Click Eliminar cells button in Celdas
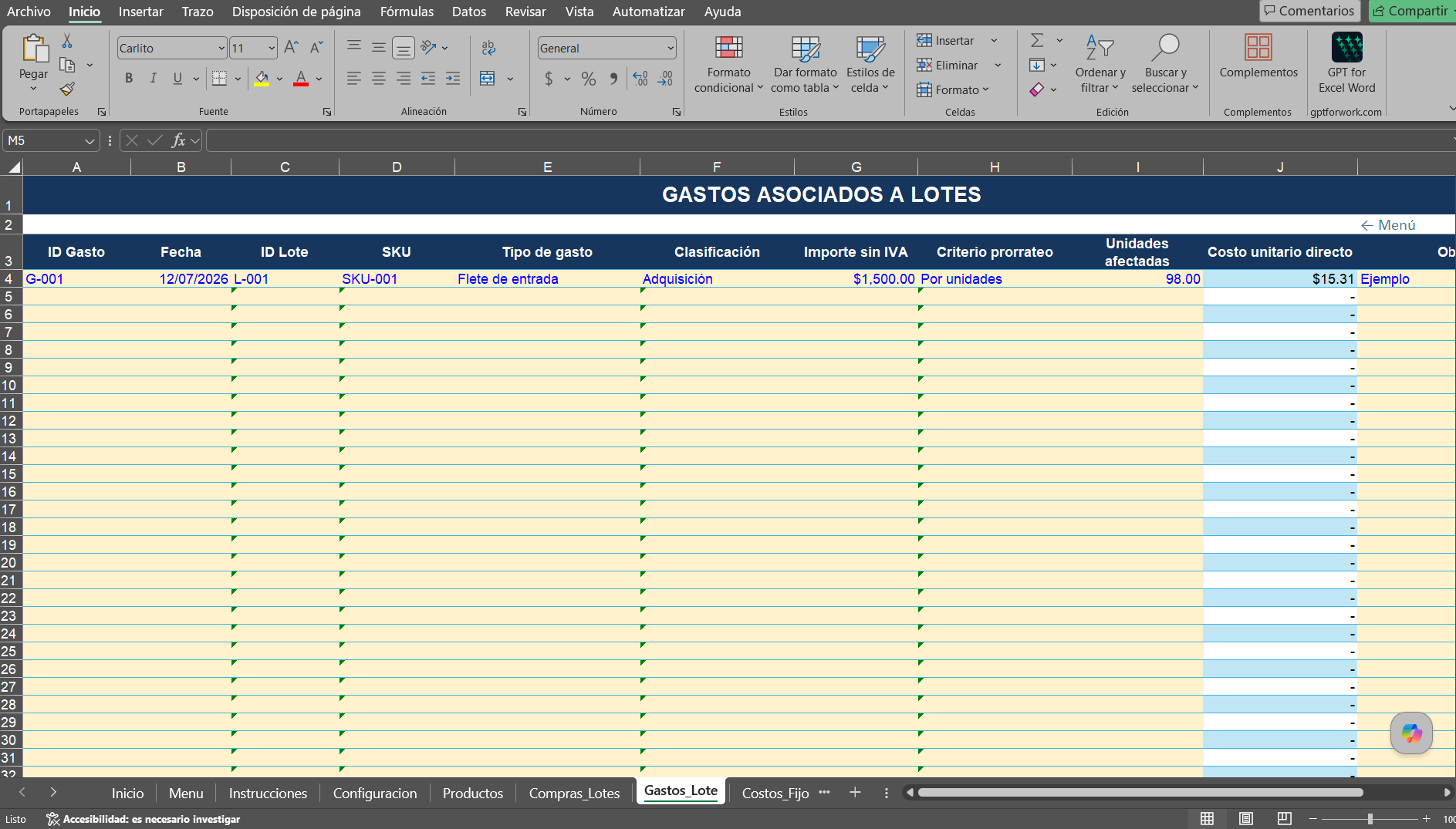The image size is (1456, 829). 948,65
